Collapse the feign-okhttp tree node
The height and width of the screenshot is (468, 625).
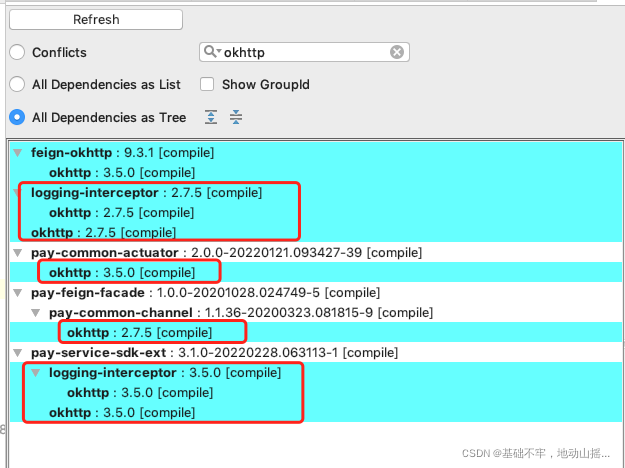(x=18, y=153)
